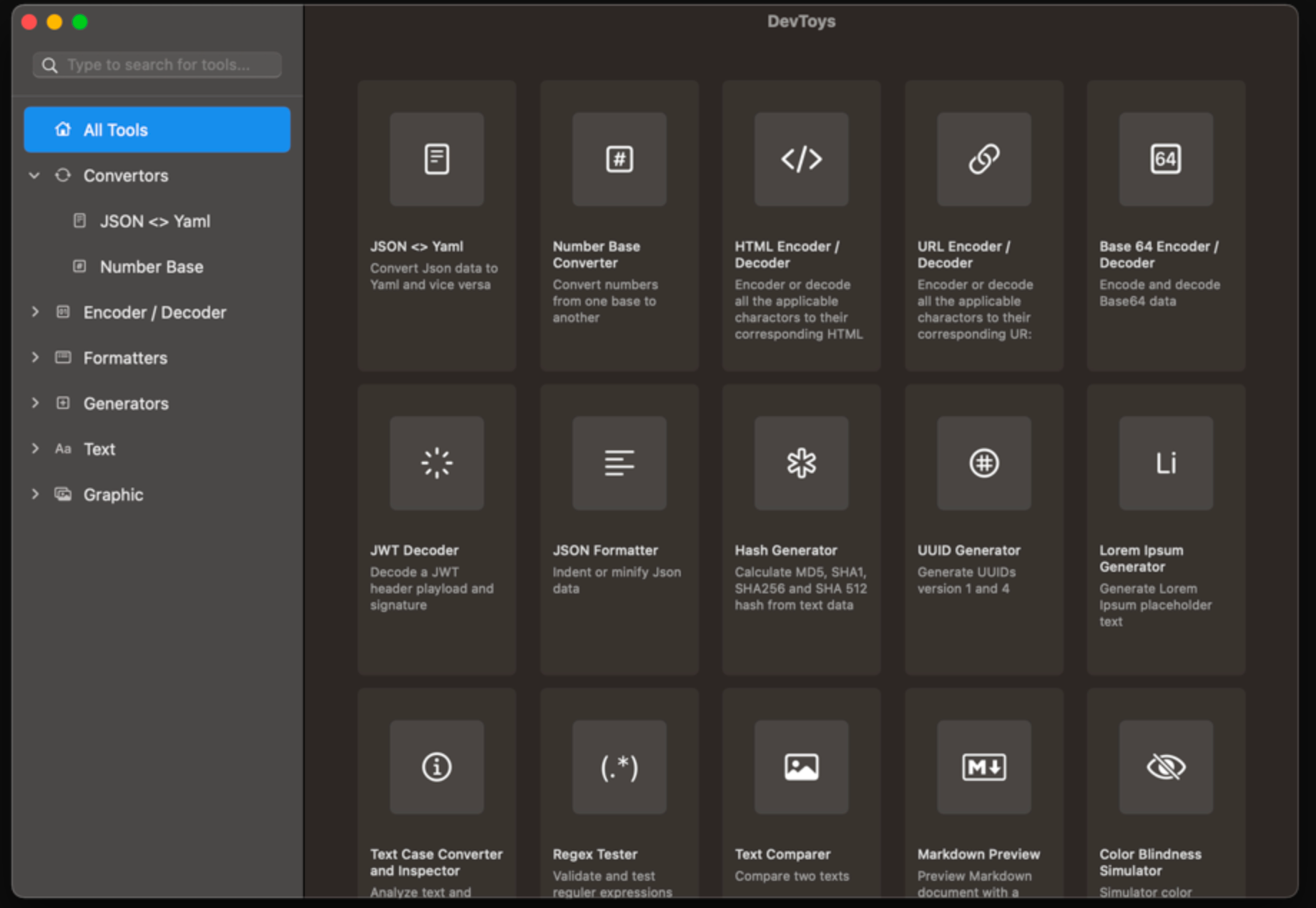1316x908 pixels.
Task: Click the search magnifier icon
Action: 49,65
